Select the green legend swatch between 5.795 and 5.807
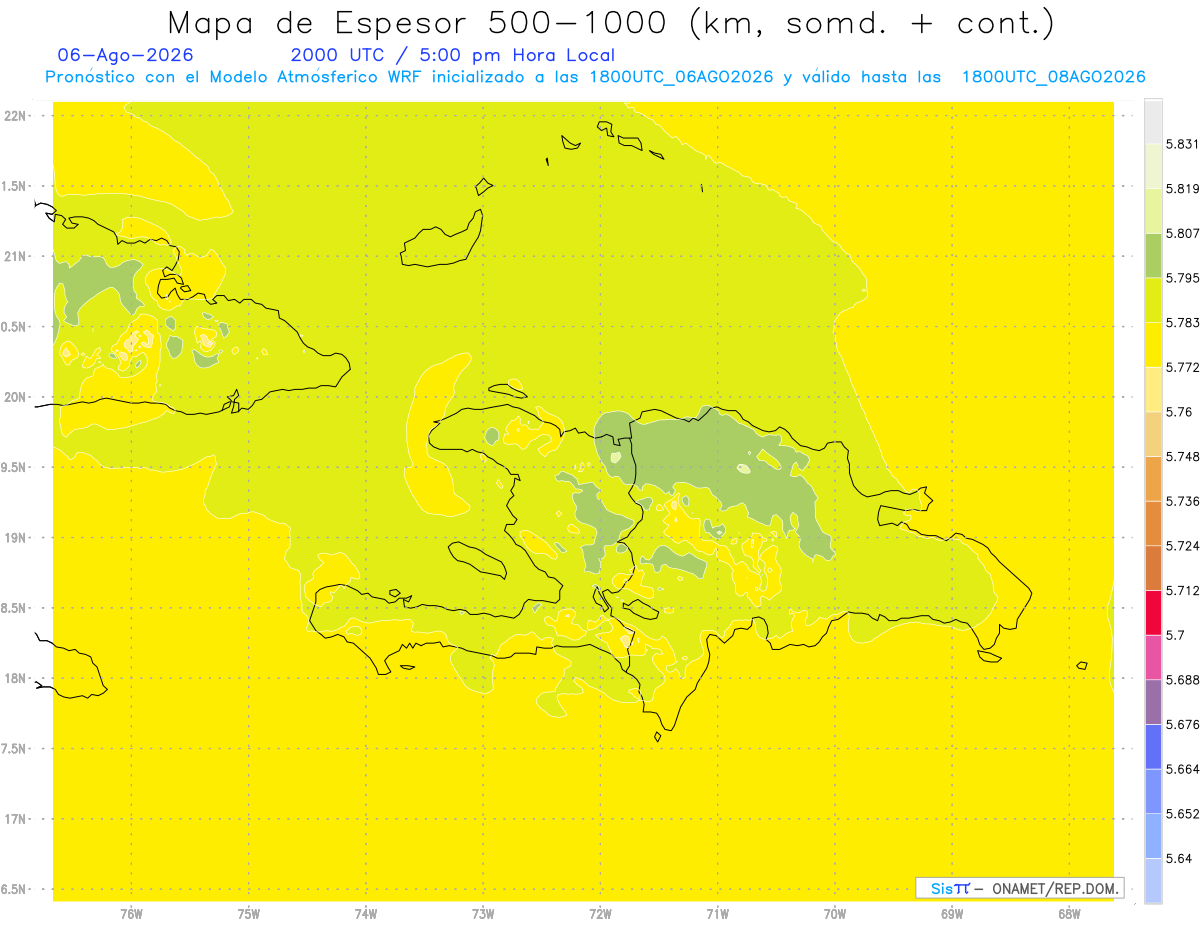This screenshot has height=927, width=1200. click(x=1153, y=255)
